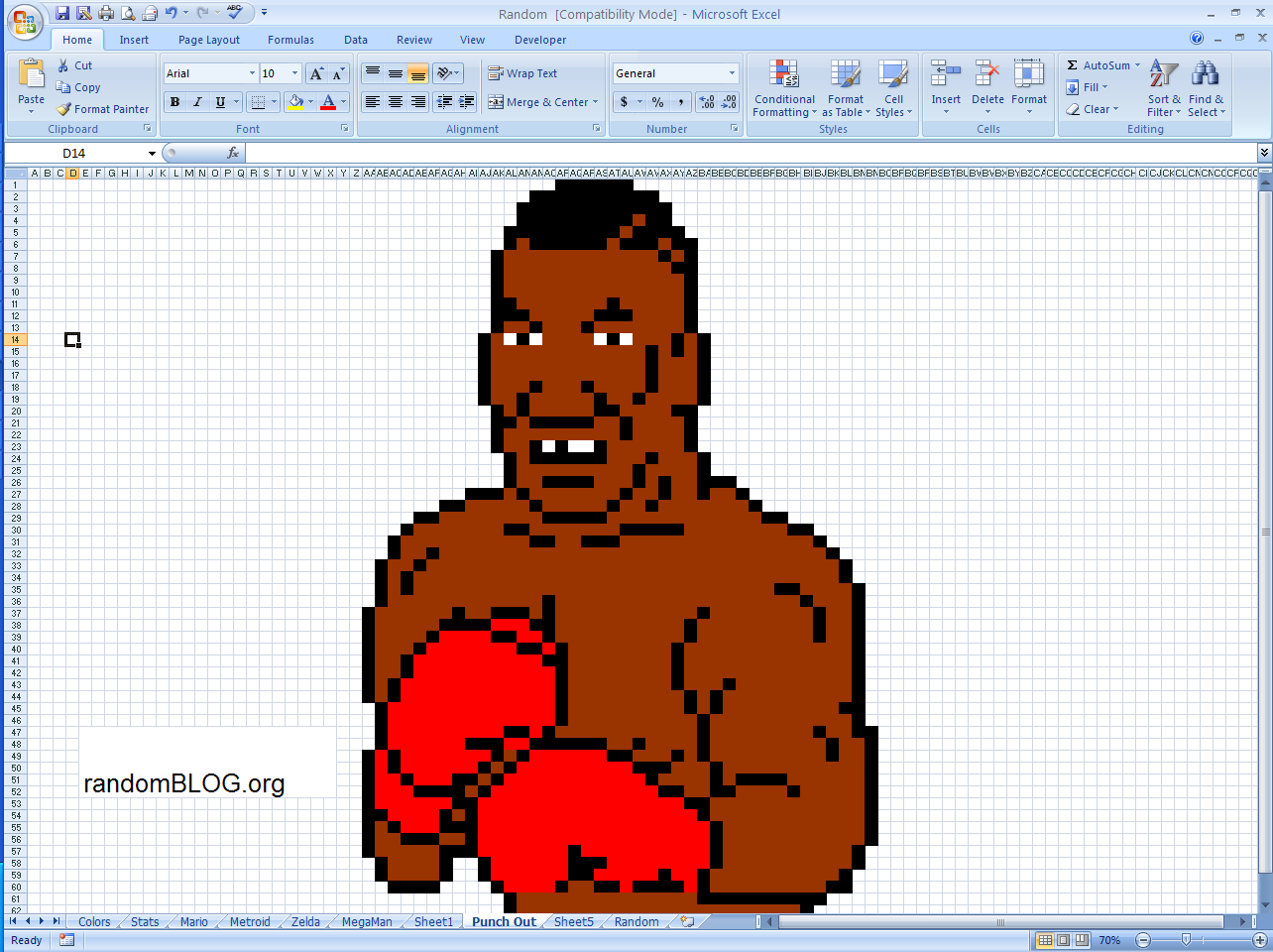Open the Name Box dropdown arrow
The width and height of the screenshot is (1273, 952).
152,154
